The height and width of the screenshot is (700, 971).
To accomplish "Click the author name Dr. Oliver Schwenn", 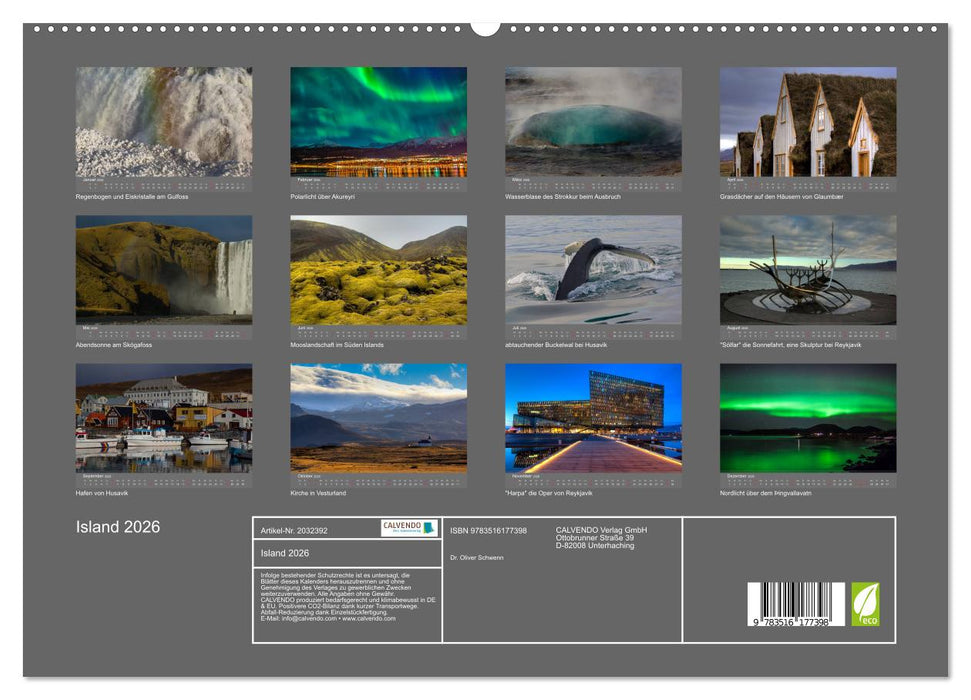I will point(476,557).
